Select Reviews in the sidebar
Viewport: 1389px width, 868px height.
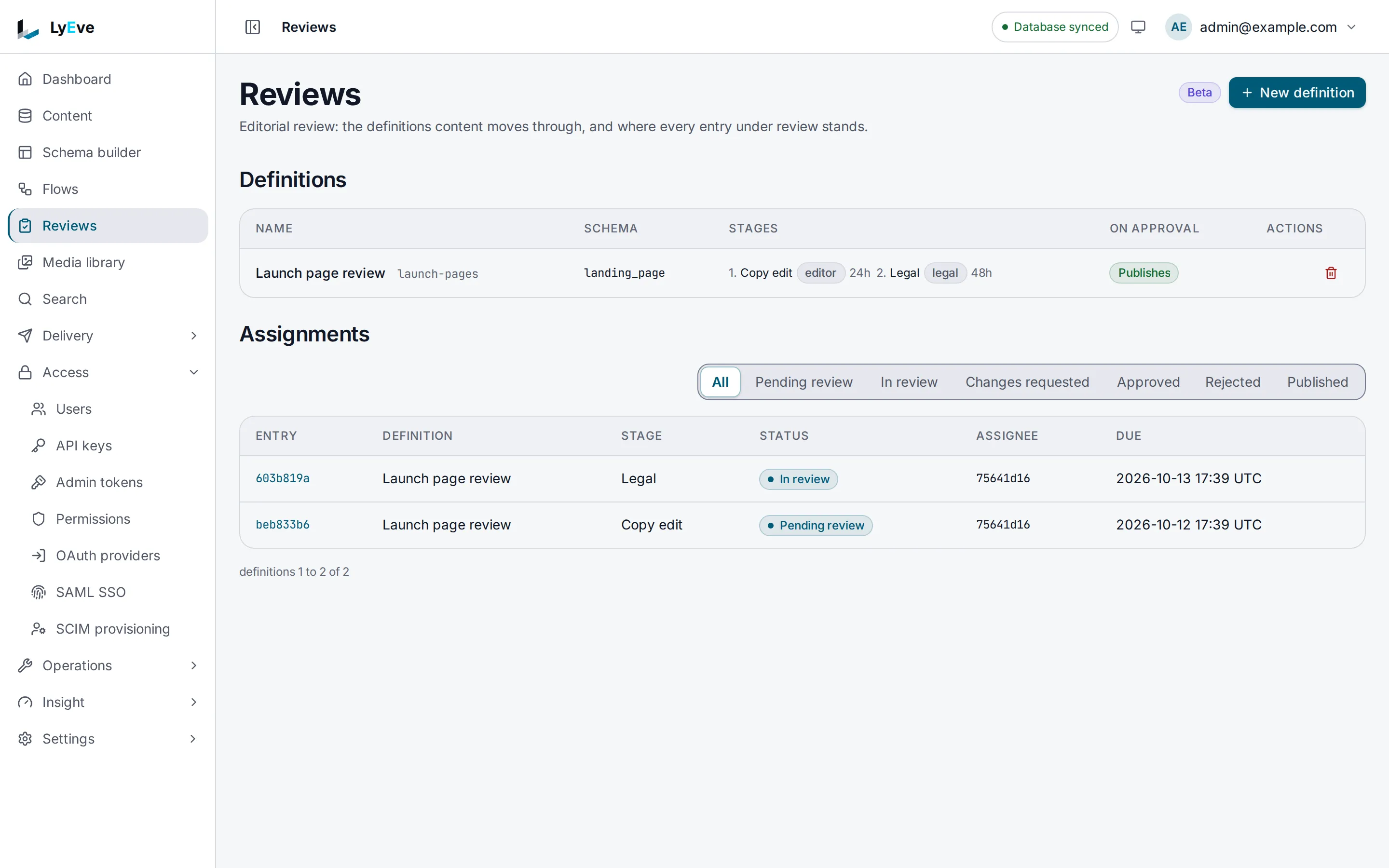tap(108, 226)
